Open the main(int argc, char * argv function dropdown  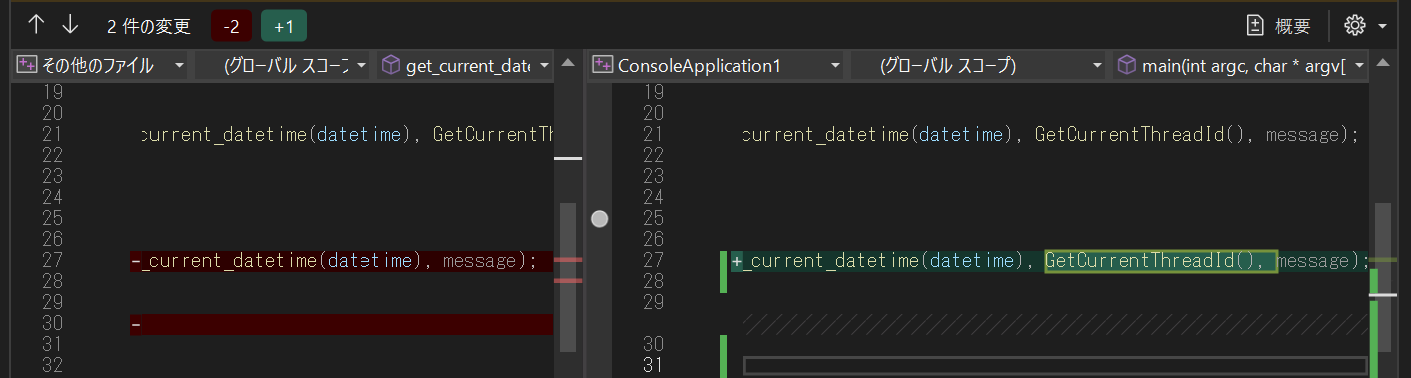(1240, 66)
